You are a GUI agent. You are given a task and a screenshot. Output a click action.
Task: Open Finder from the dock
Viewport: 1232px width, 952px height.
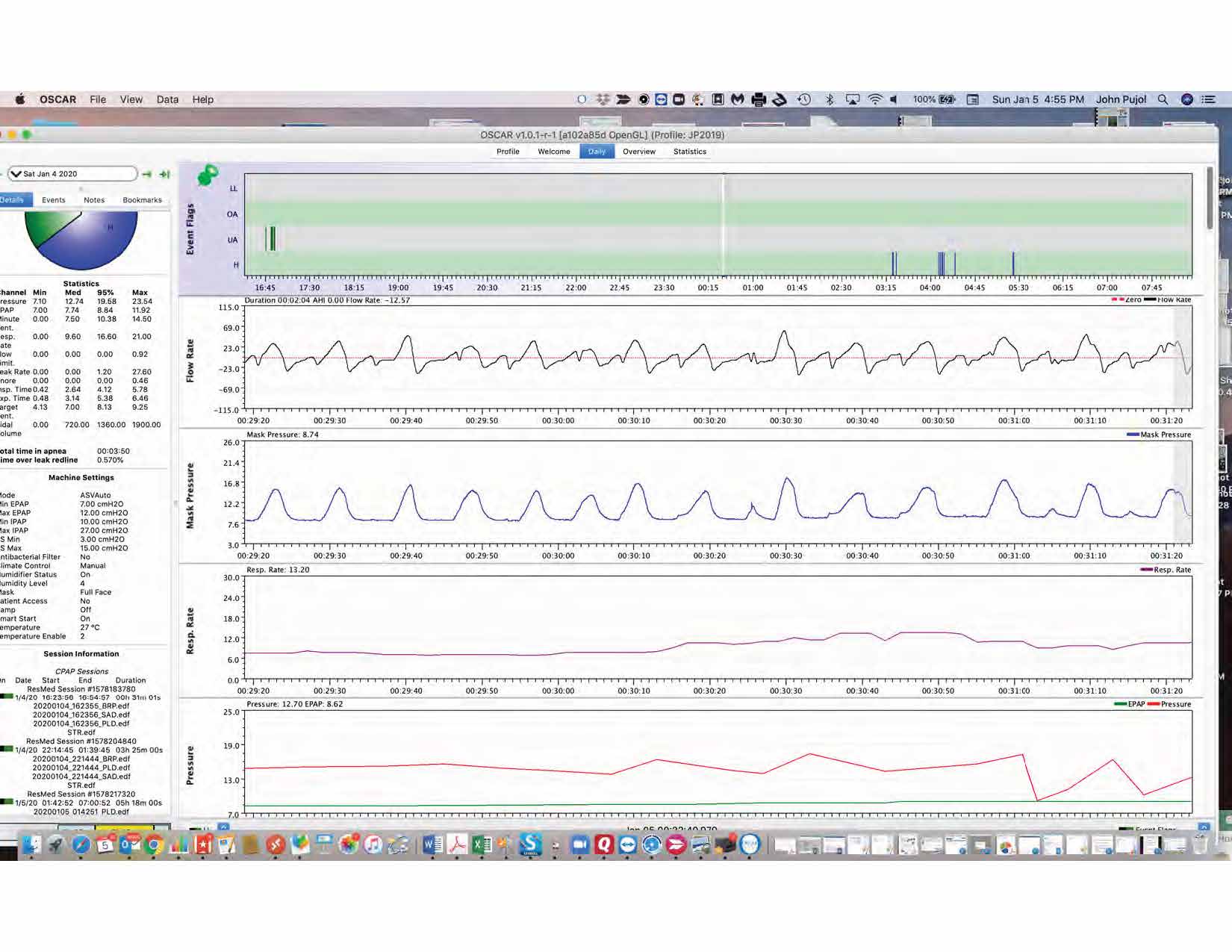[x=31, y=844]
